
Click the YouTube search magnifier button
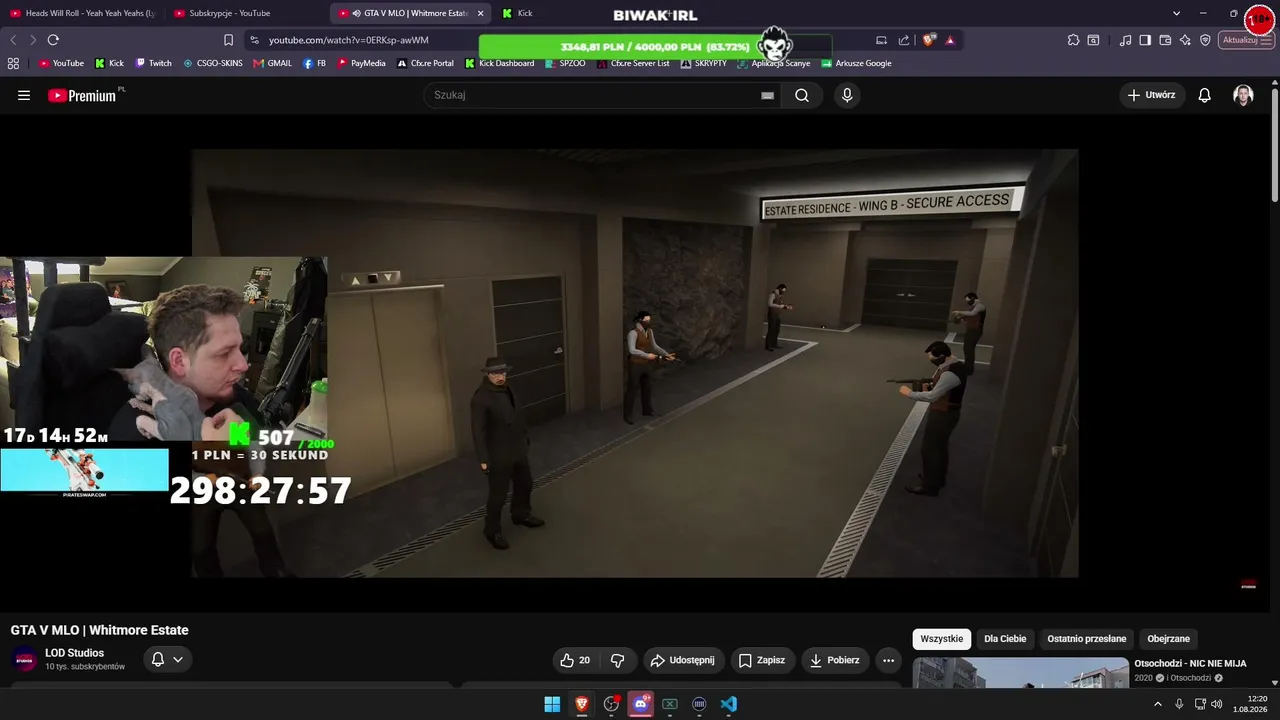(x=802, y=95)
